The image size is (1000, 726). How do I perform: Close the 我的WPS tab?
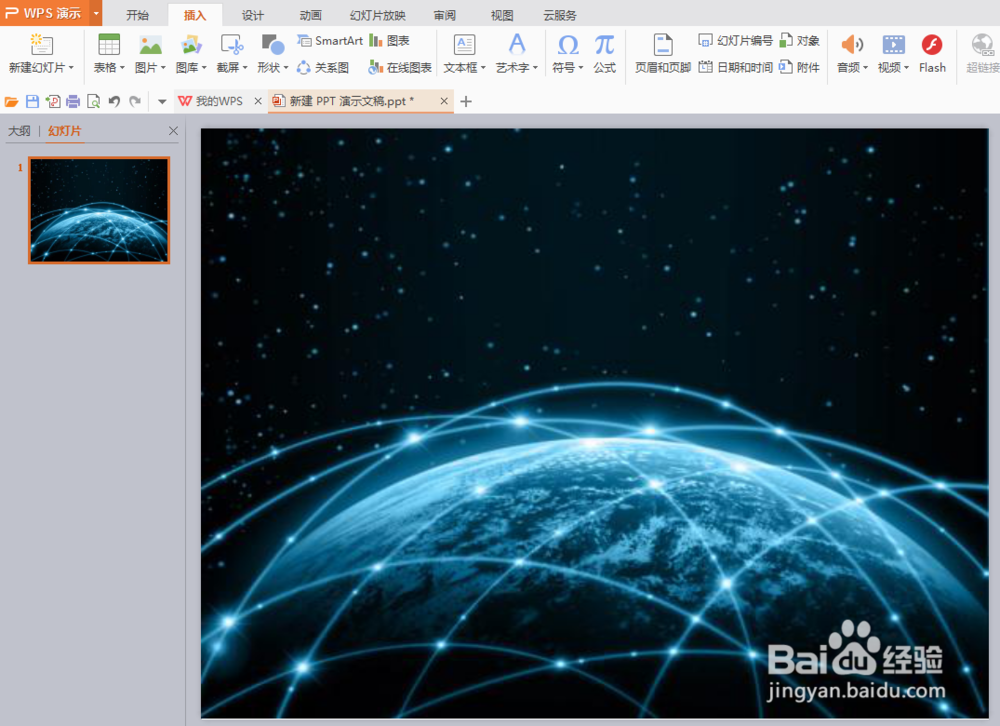coord(258,101)
